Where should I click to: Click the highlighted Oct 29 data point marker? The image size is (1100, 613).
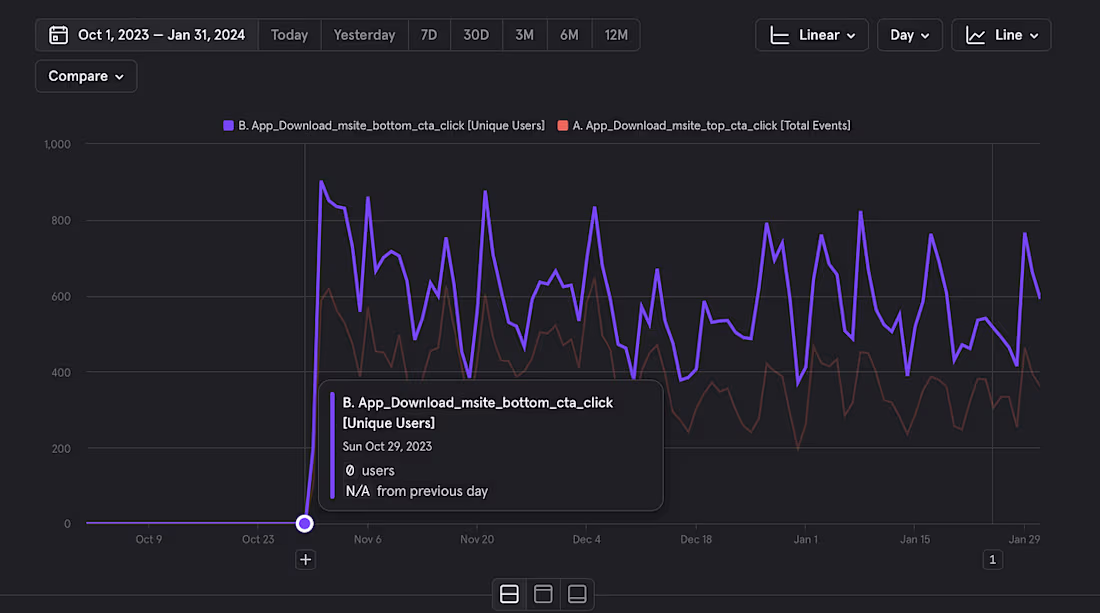point(304,522)
